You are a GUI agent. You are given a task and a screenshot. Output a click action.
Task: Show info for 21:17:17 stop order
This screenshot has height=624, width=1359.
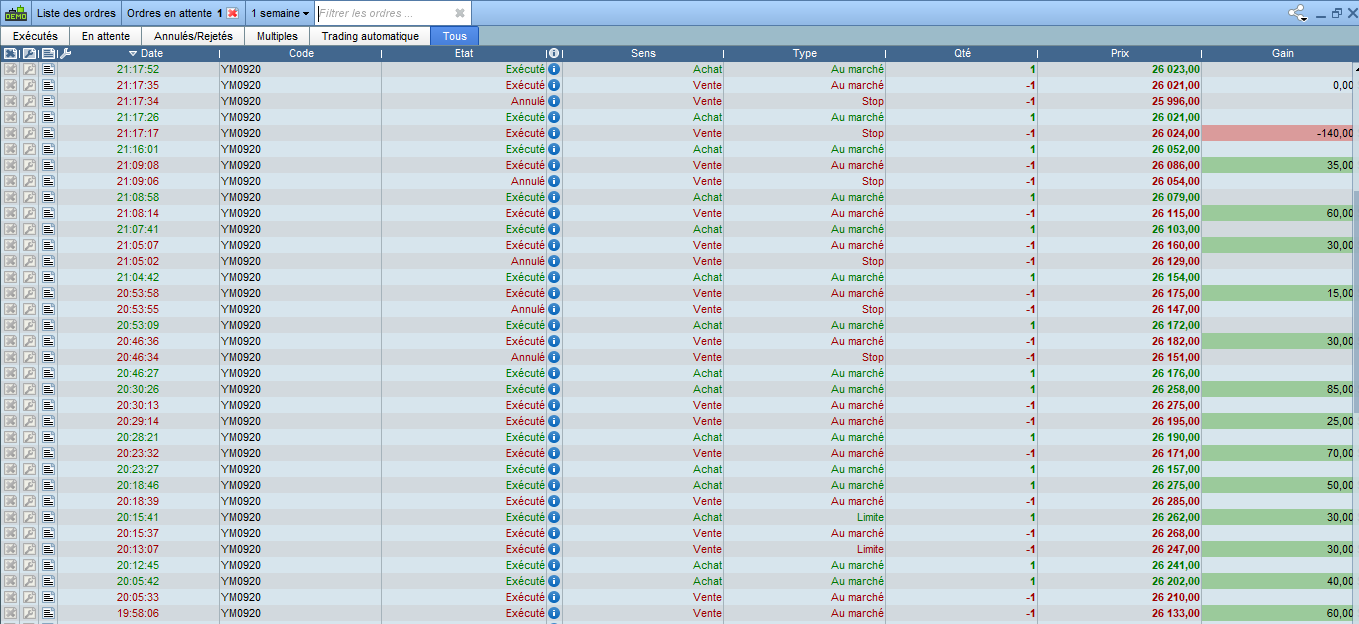[x=554, y=133]
